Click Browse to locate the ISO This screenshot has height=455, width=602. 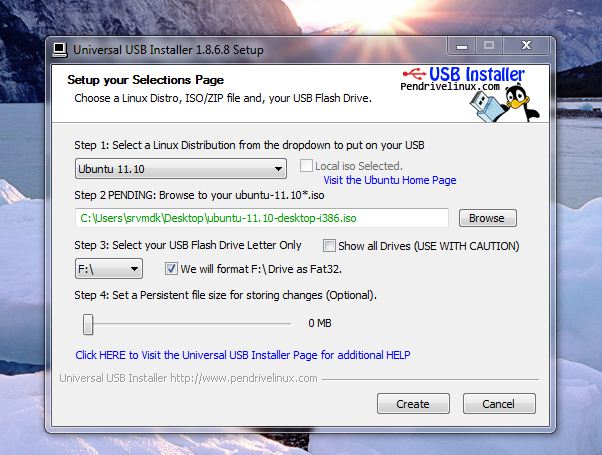[488, 218]
